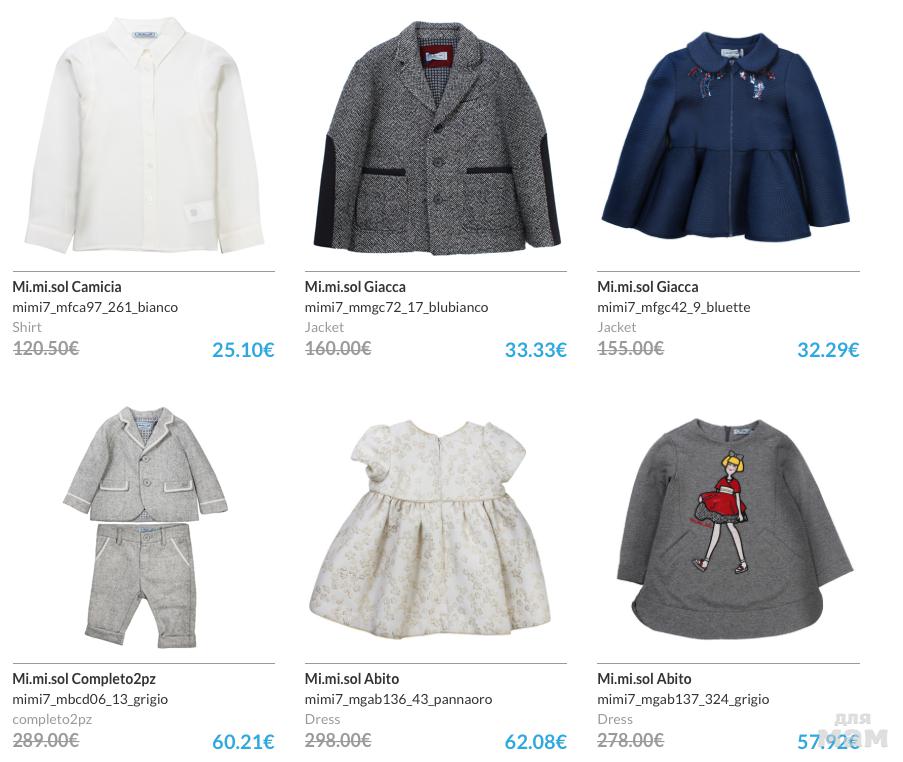Click the Mi.mi.sol Completo2pz title

[x=84, y=678]
